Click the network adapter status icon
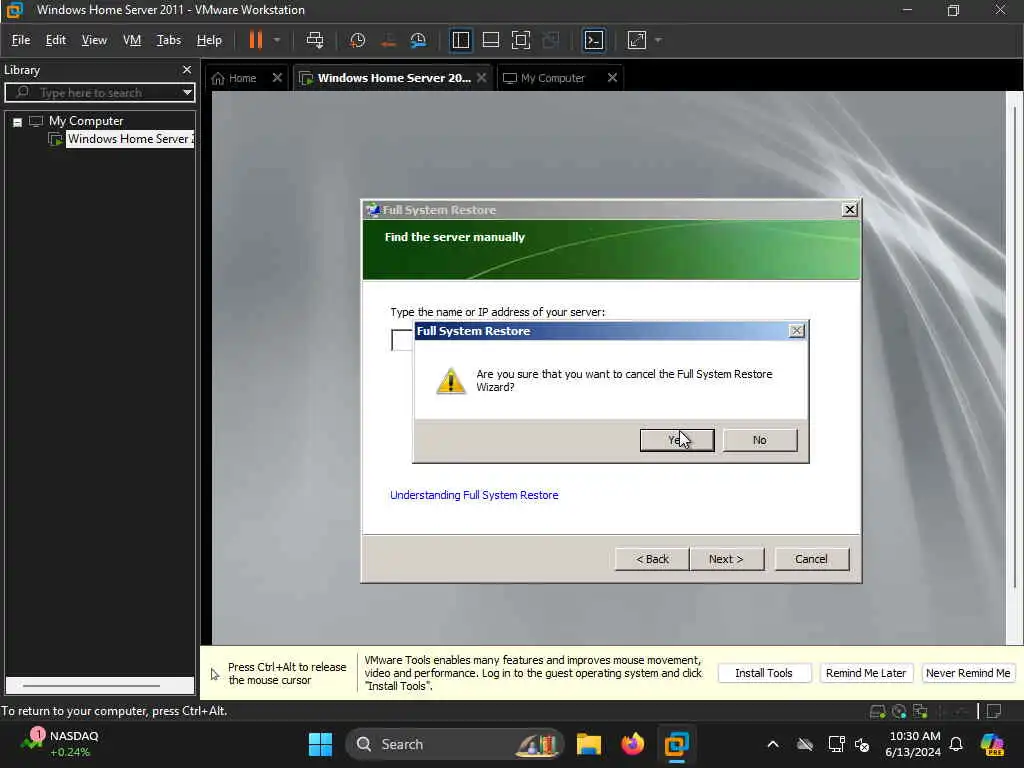This screenshot has width=1024, height=768. [921, 711]
